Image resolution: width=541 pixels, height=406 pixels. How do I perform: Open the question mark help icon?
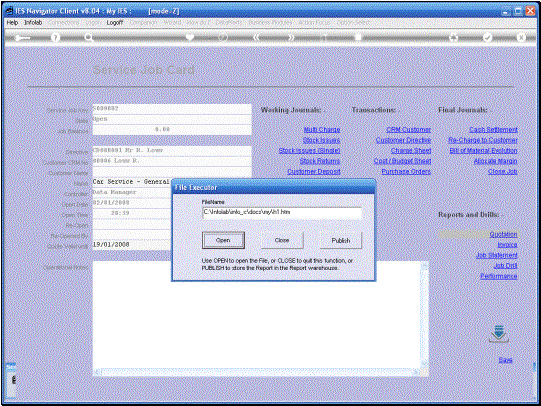point(55,37)
